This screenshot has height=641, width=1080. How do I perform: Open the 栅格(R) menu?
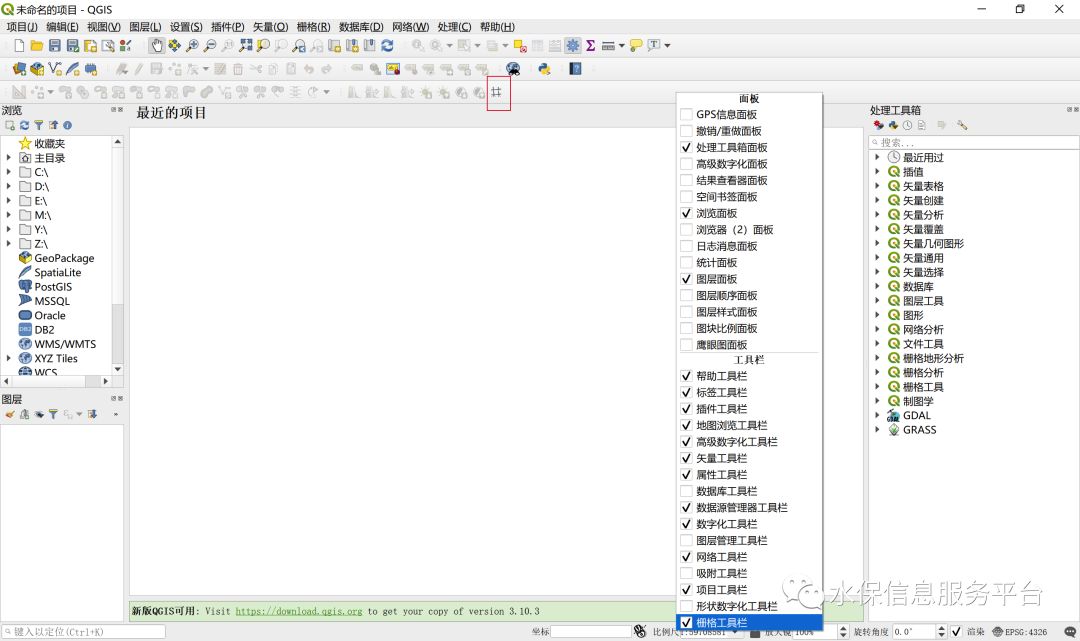(313, 27)
